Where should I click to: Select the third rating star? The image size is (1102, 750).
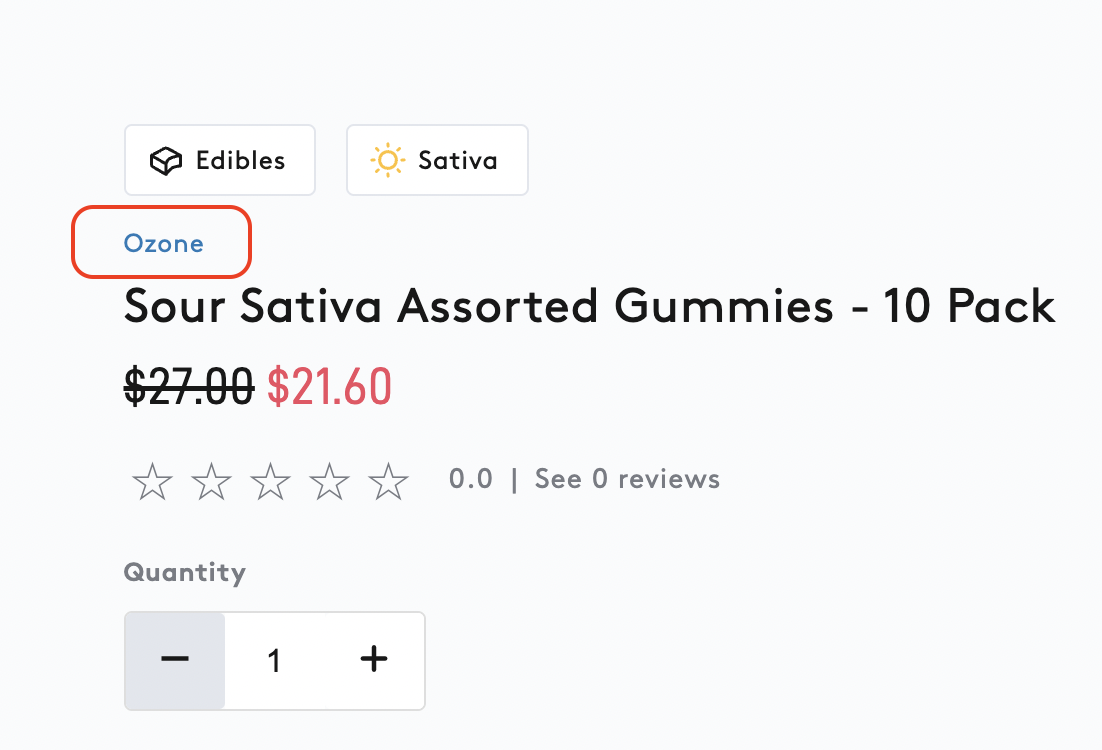271,481
